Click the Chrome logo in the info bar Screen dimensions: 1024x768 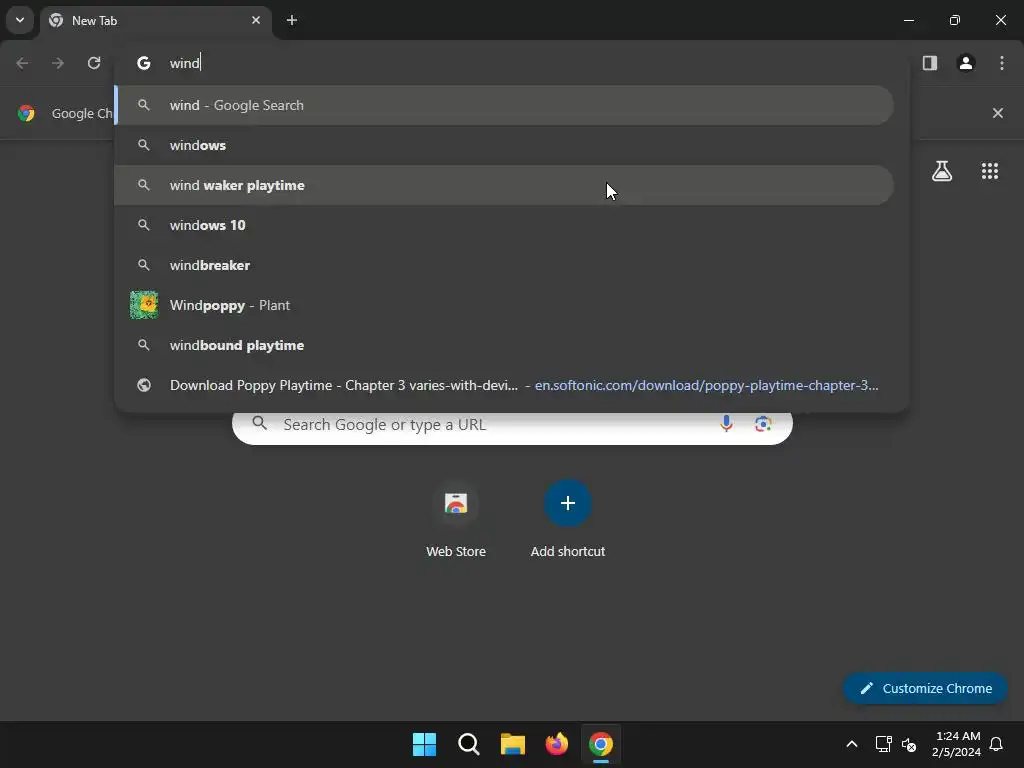coord(26,113)
